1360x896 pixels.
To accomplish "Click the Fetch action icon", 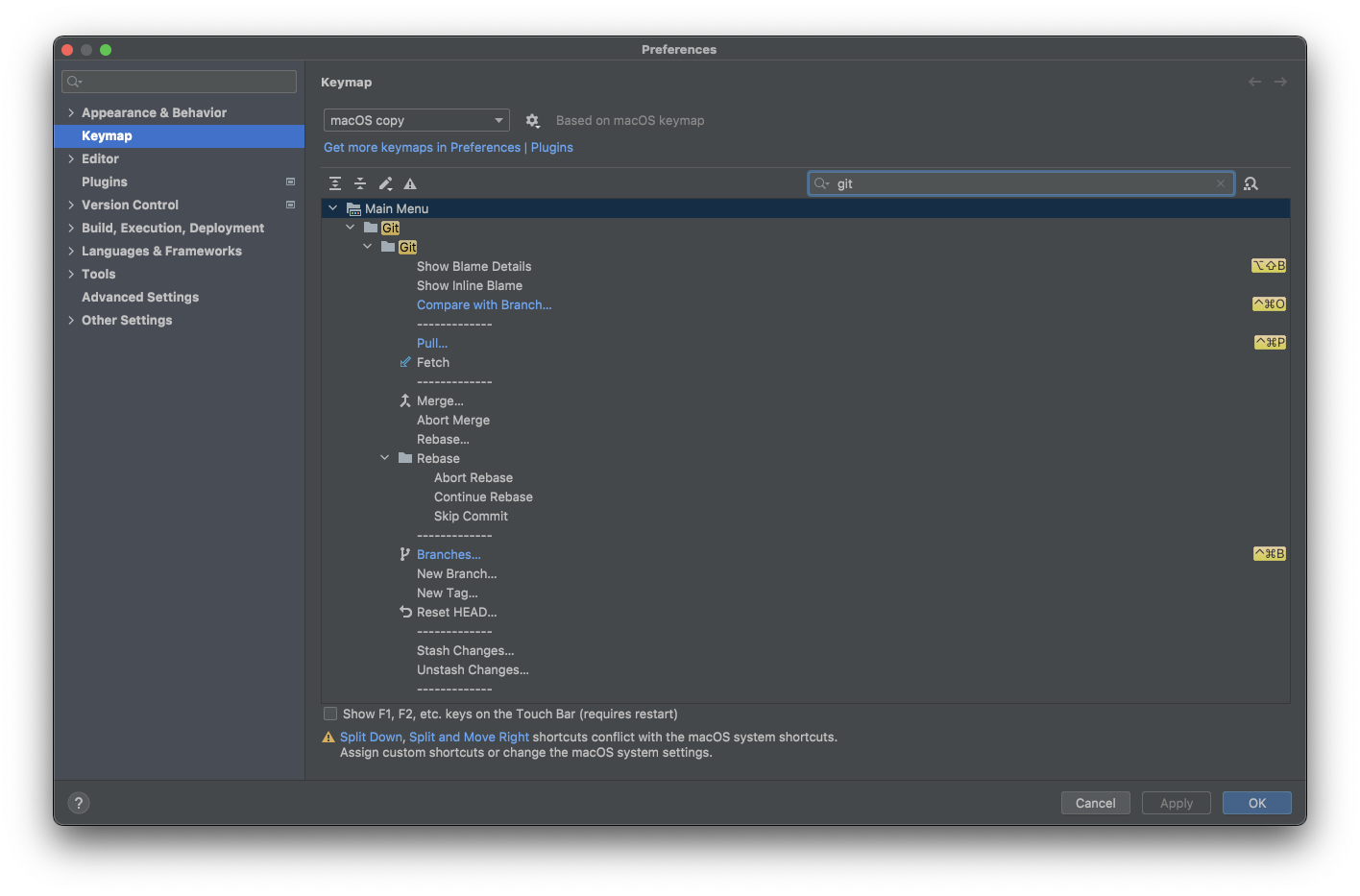I will (x=405, y=362).
